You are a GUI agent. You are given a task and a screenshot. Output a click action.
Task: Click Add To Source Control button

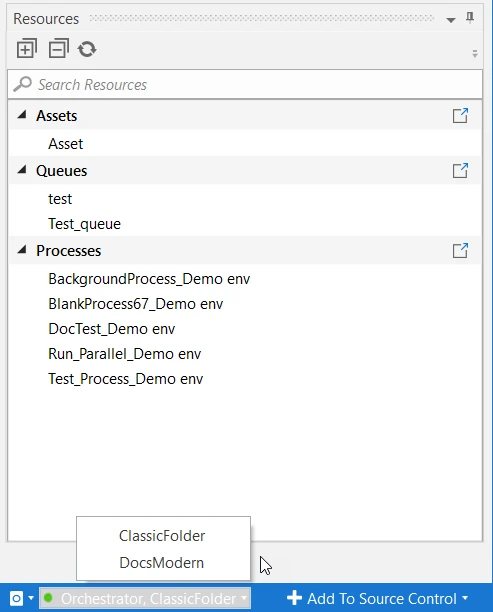coord(377,598)
